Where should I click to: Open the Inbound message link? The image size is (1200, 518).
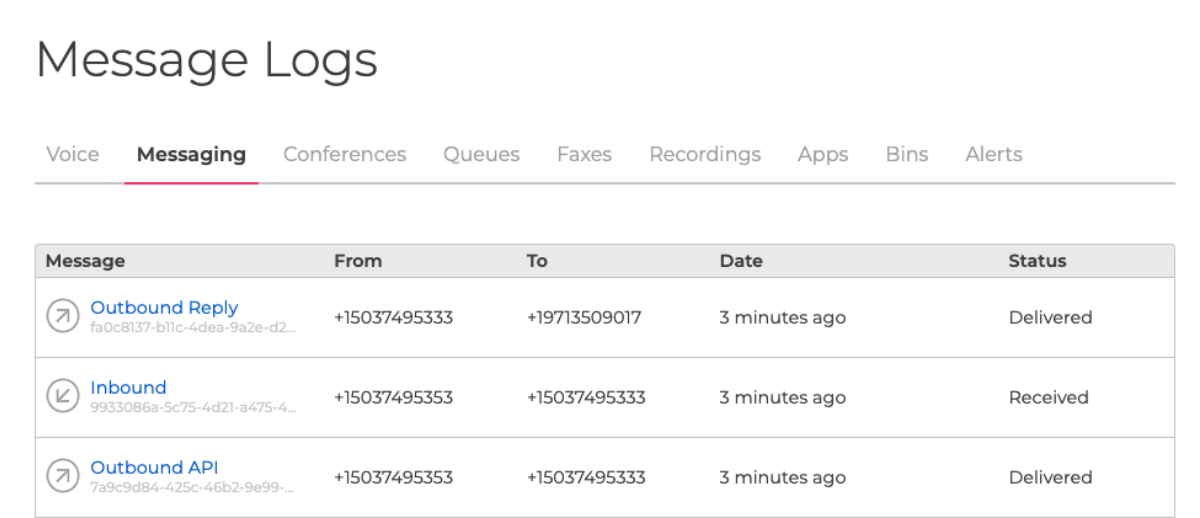click(128, 388)
